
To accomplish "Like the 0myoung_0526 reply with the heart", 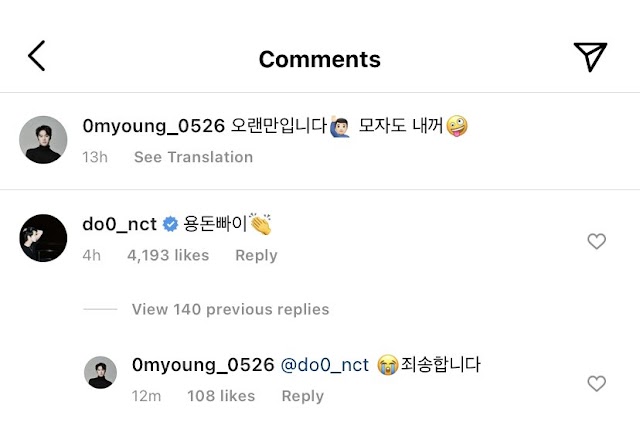I will [x=596, y=383].
